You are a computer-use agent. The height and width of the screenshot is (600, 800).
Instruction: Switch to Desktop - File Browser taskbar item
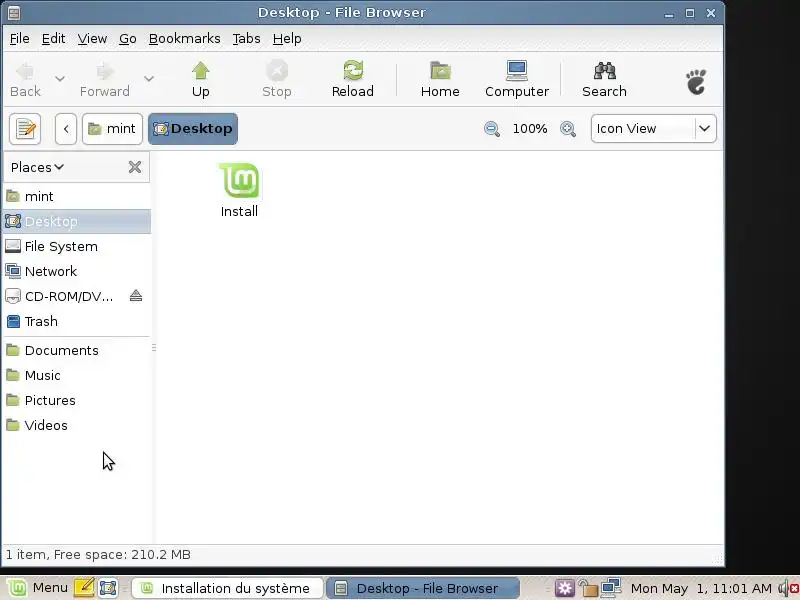coord(422,588)
